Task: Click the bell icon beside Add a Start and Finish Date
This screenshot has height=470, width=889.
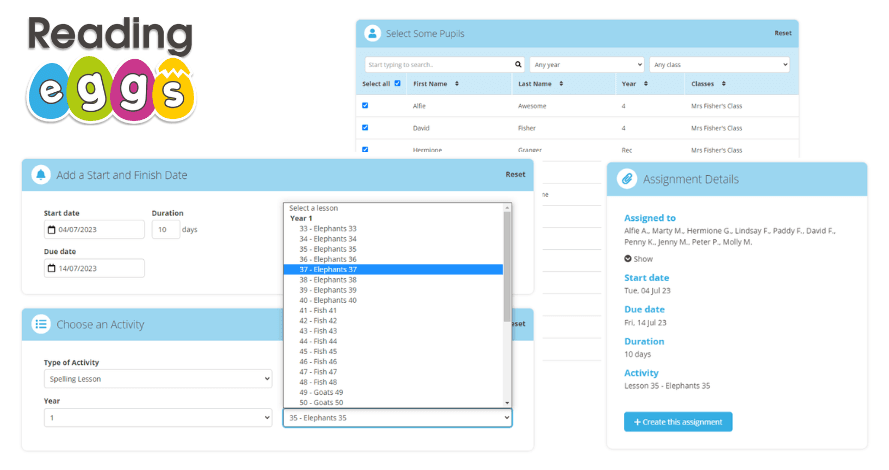Action: tap(41, 174)
